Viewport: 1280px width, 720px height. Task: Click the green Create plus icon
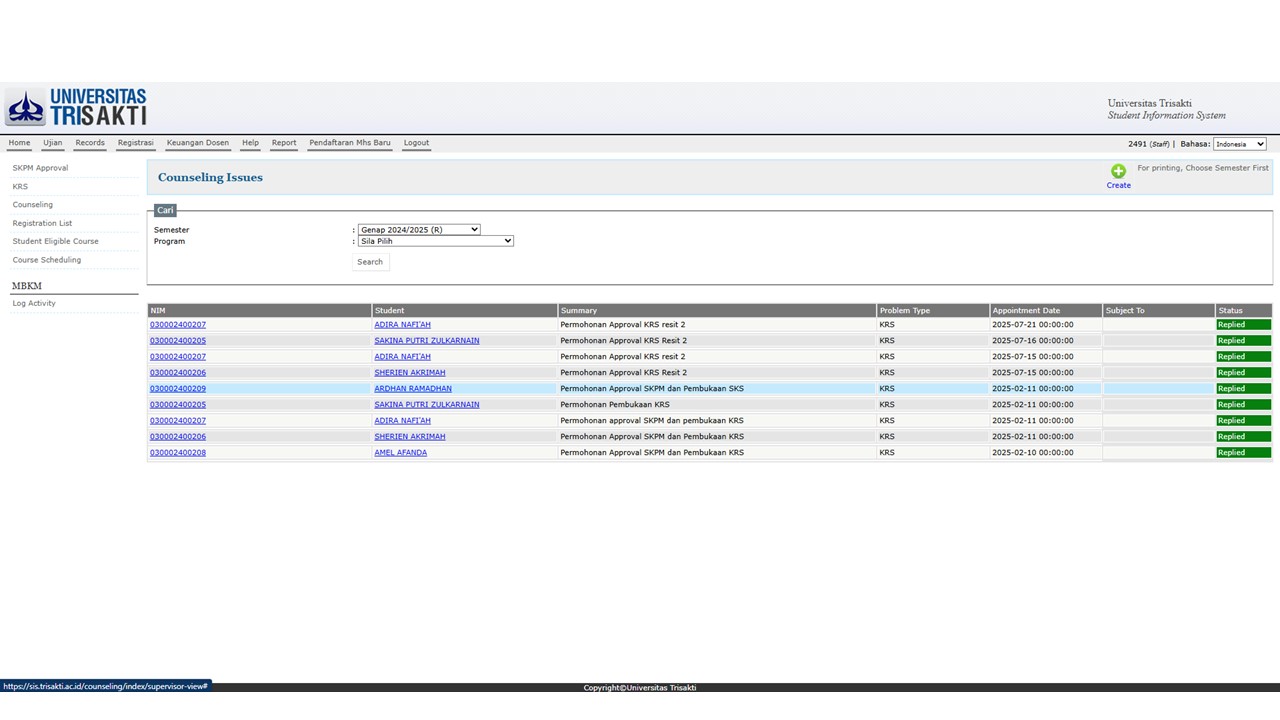pos(1118,171)
